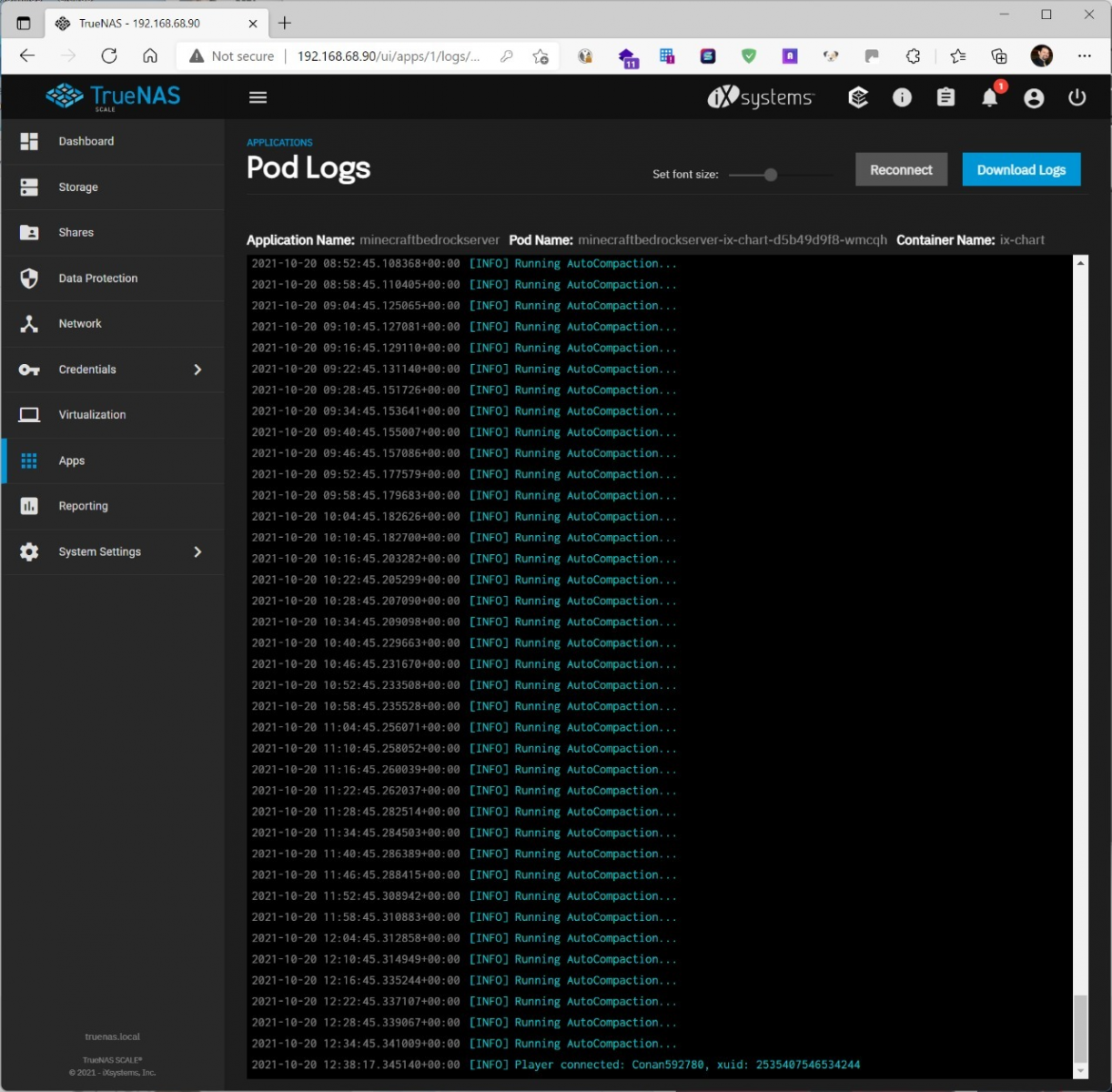
Task: Click the 08:52:45 Running AutoCompaction log line
Action: pos(464,264)
